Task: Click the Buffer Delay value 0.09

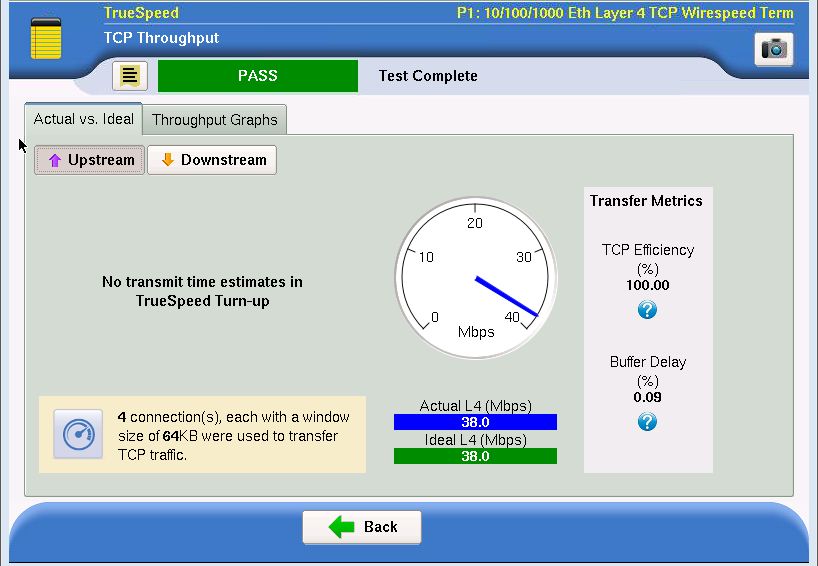Action: [647, 397]
